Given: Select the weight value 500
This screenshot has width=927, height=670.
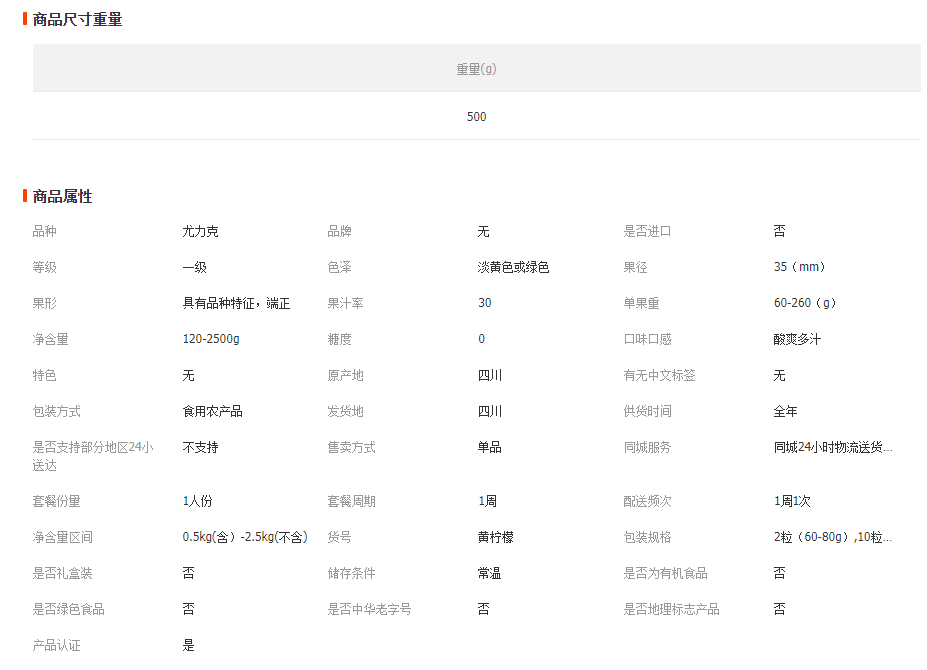Looking at the screenshot, I should click(x=476, y=117).
